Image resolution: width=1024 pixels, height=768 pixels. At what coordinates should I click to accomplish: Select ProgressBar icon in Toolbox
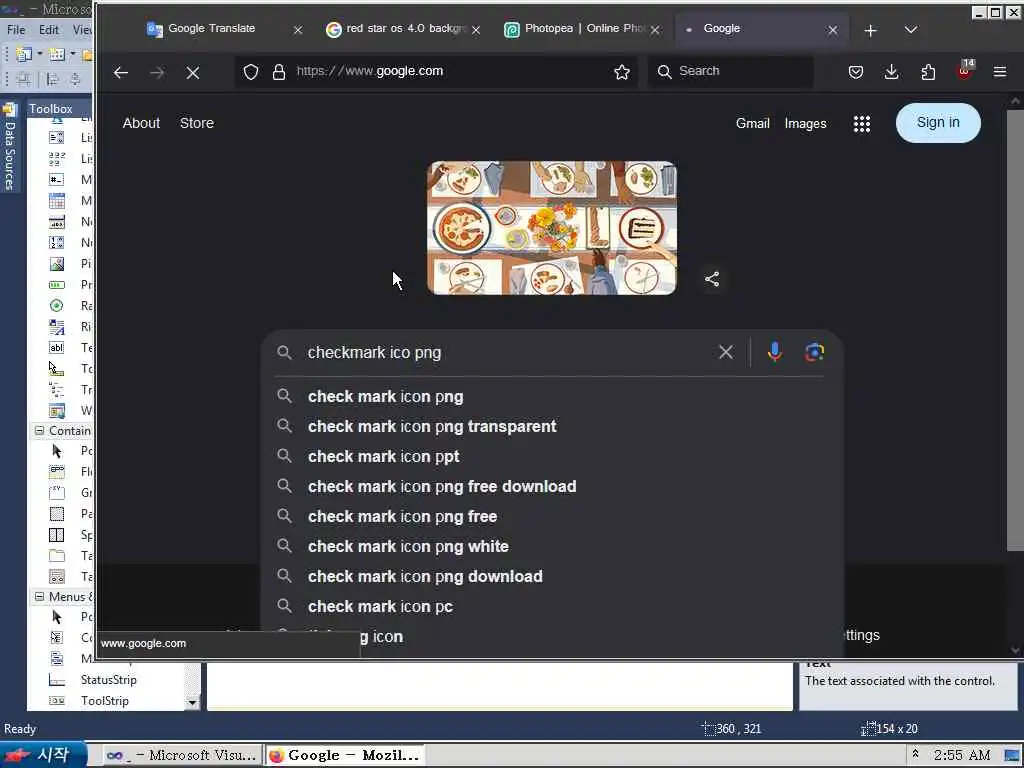coord(57,285)
